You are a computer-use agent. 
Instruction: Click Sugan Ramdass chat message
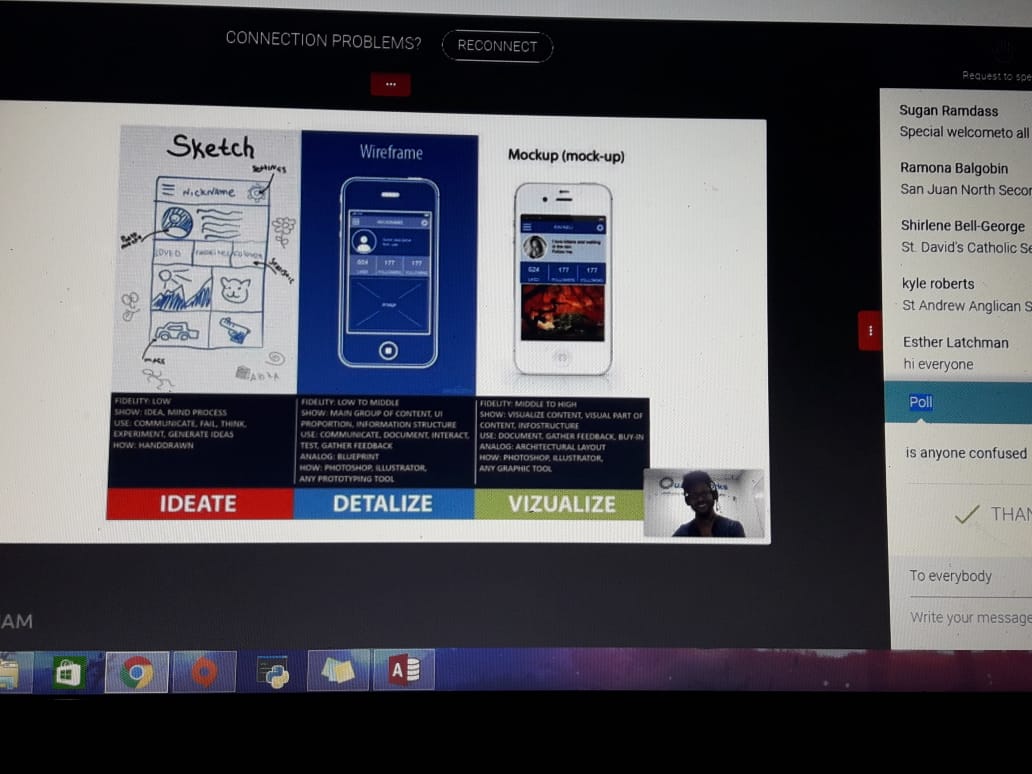tap(965, 121)
